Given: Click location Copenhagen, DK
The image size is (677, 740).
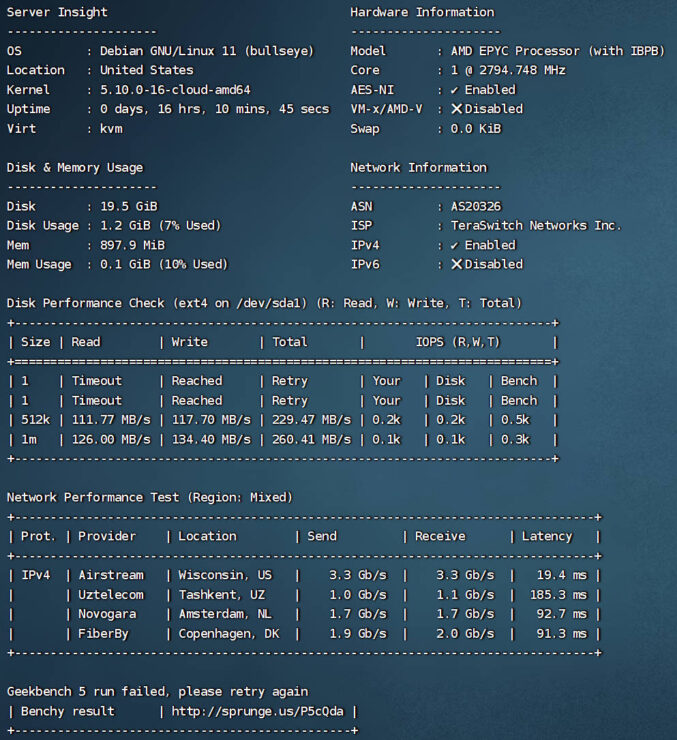Looking at the screenshot, I should pos(229,633).
